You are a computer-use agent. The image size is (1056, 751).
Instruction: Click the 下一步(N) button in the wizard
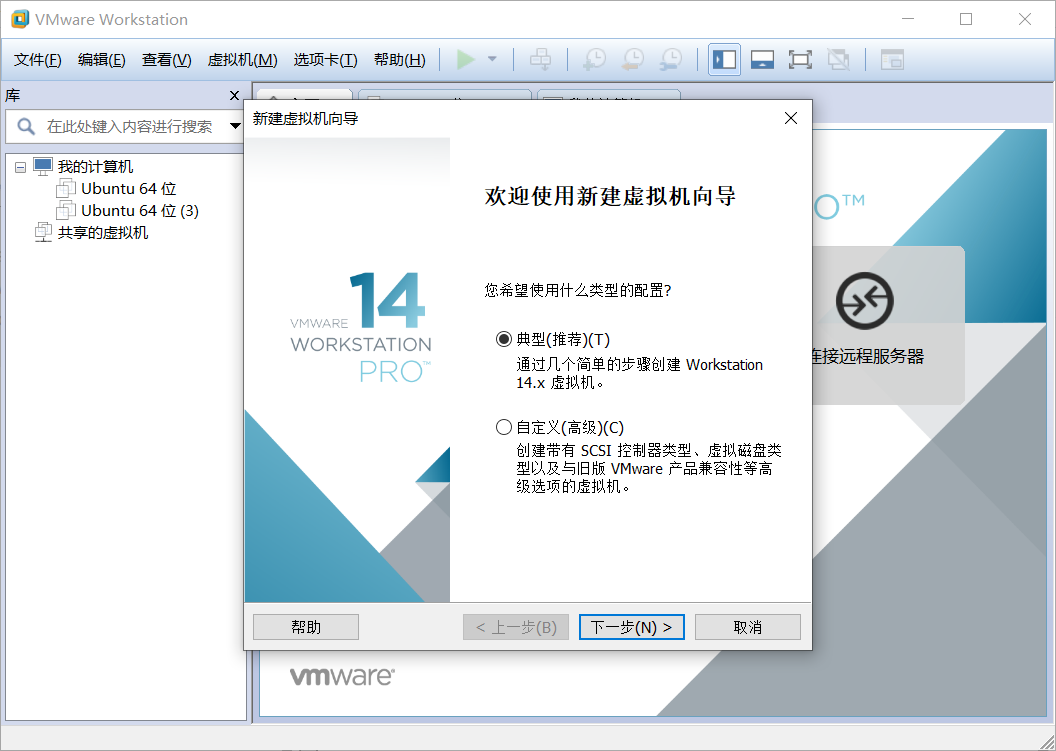632,627
